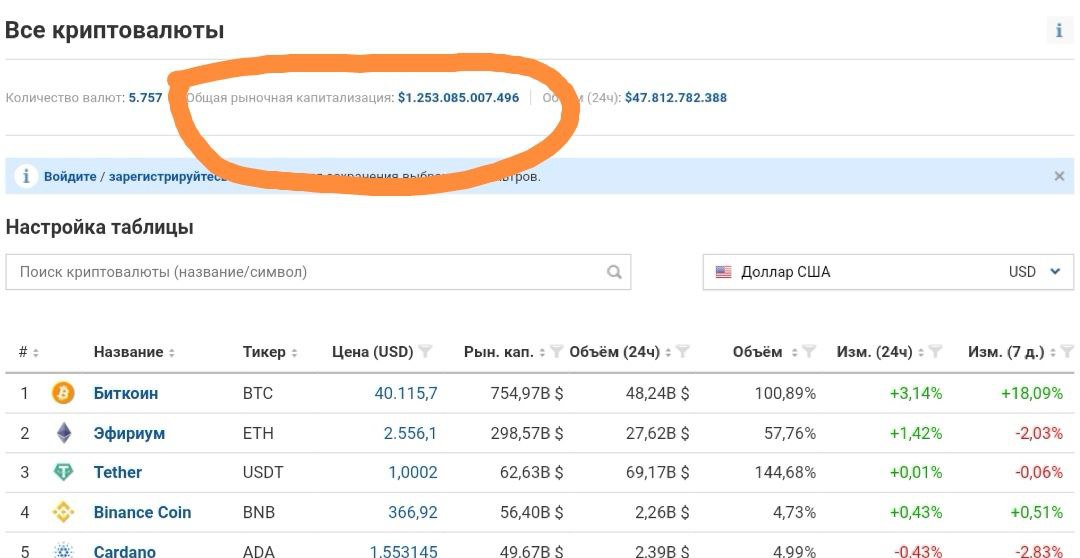Viewport: 1080px width, 558px height.
Task: Filter by Рын. кап. funnel icon
Action: [557, 352]
